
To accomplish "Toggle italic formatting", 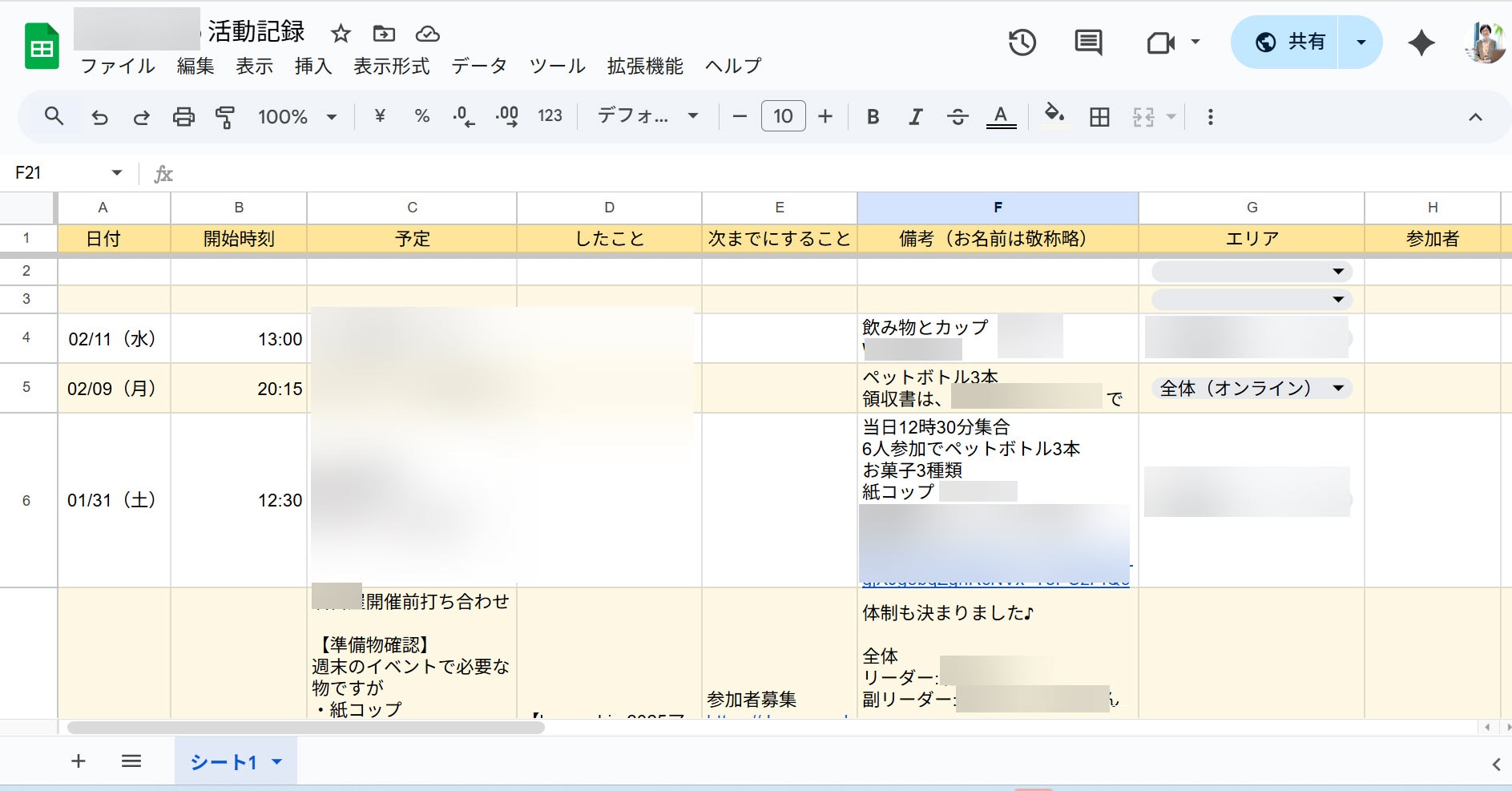I will click(915, 117).
